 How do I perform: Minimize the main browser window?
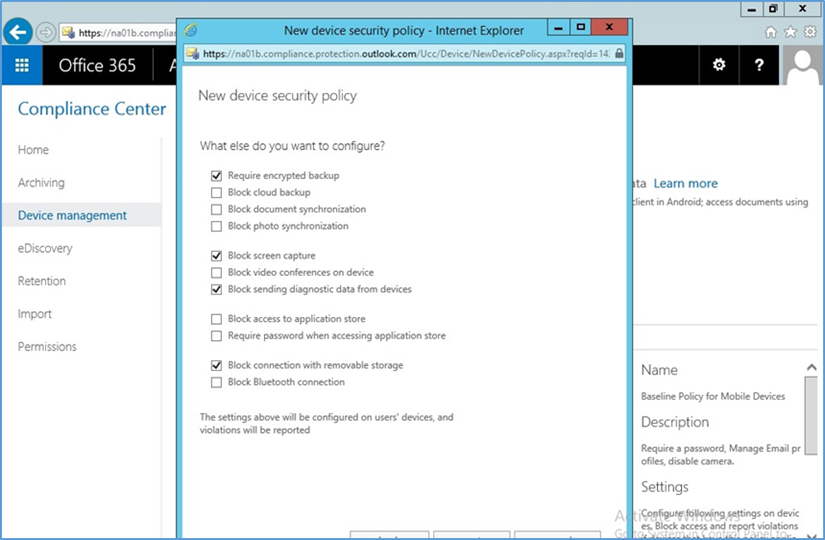[751, 9]
